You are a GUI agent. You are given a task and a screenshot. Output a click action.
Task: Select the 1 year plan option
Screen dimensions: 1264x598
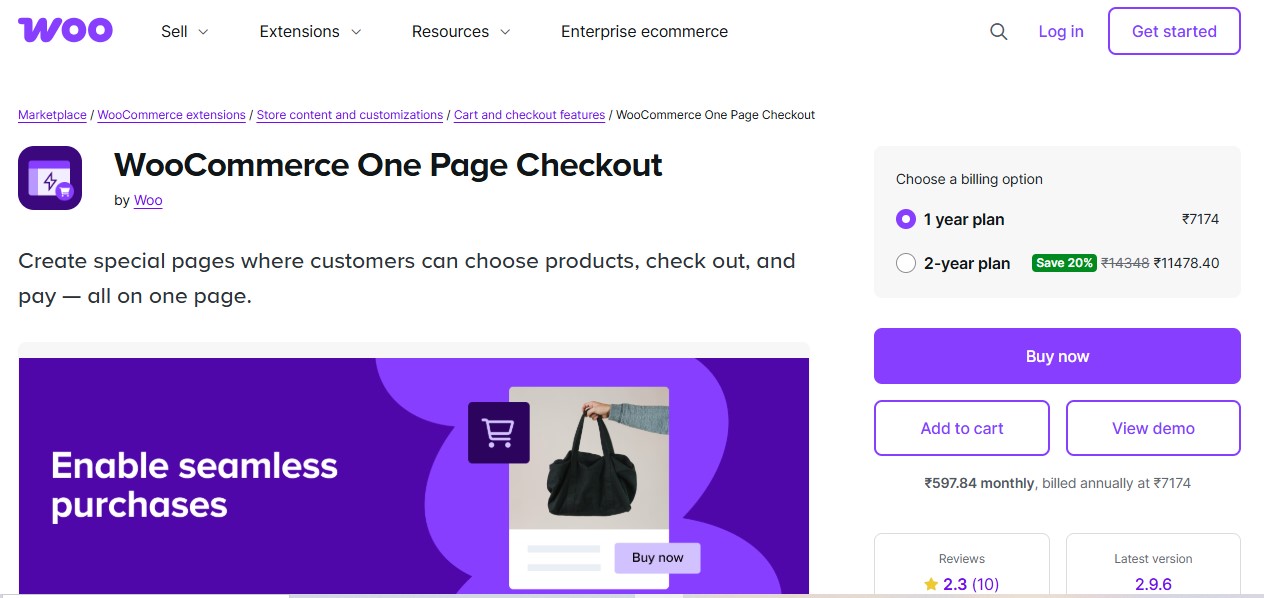coord(906,219)
